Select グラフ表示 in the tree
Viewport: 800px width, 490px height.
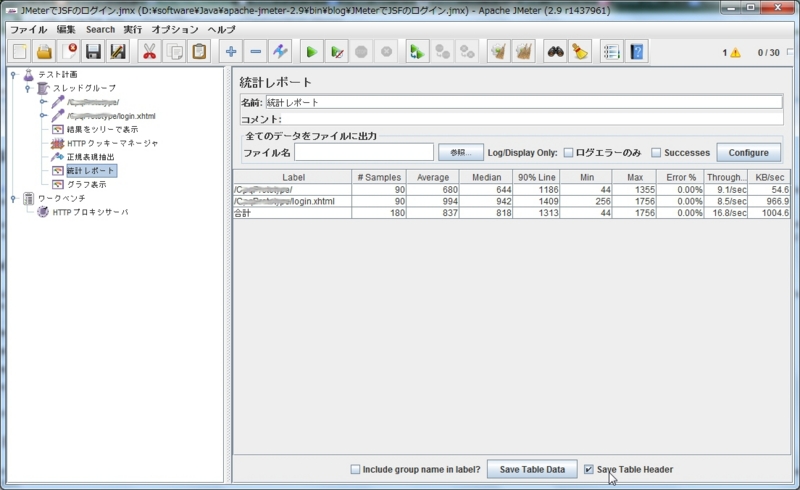(x=87, y=184)
